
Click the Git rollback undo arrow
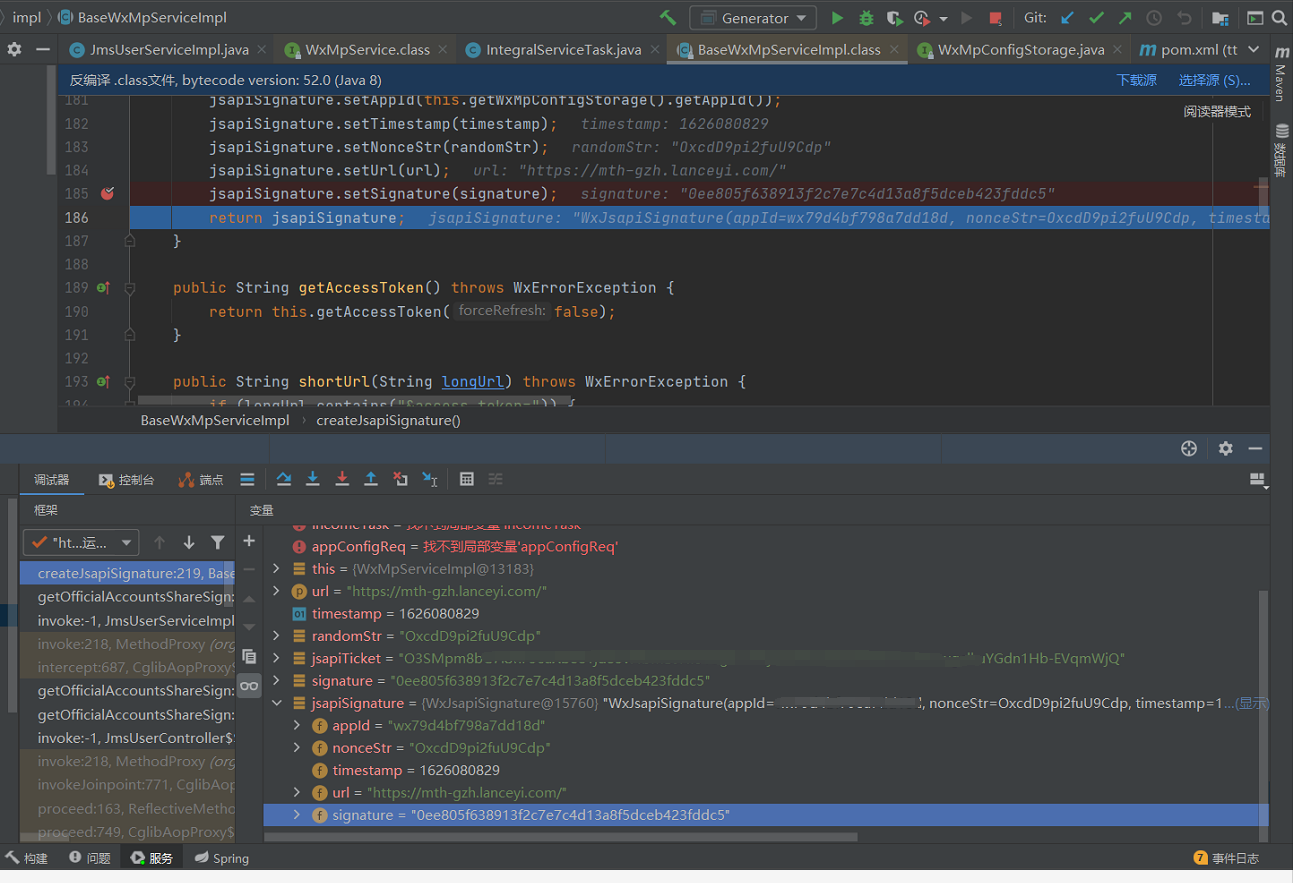pos(1184,18)
